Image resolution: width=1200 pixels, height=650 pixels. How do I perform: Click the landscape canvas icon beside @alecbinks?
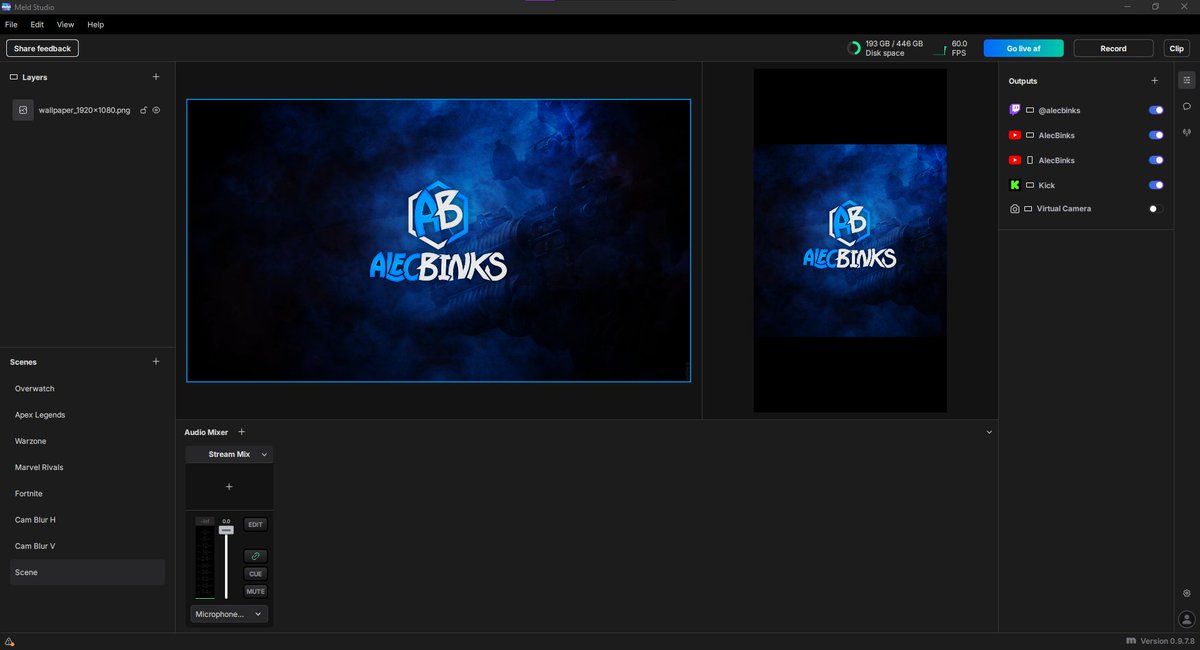pos(1030,110)
